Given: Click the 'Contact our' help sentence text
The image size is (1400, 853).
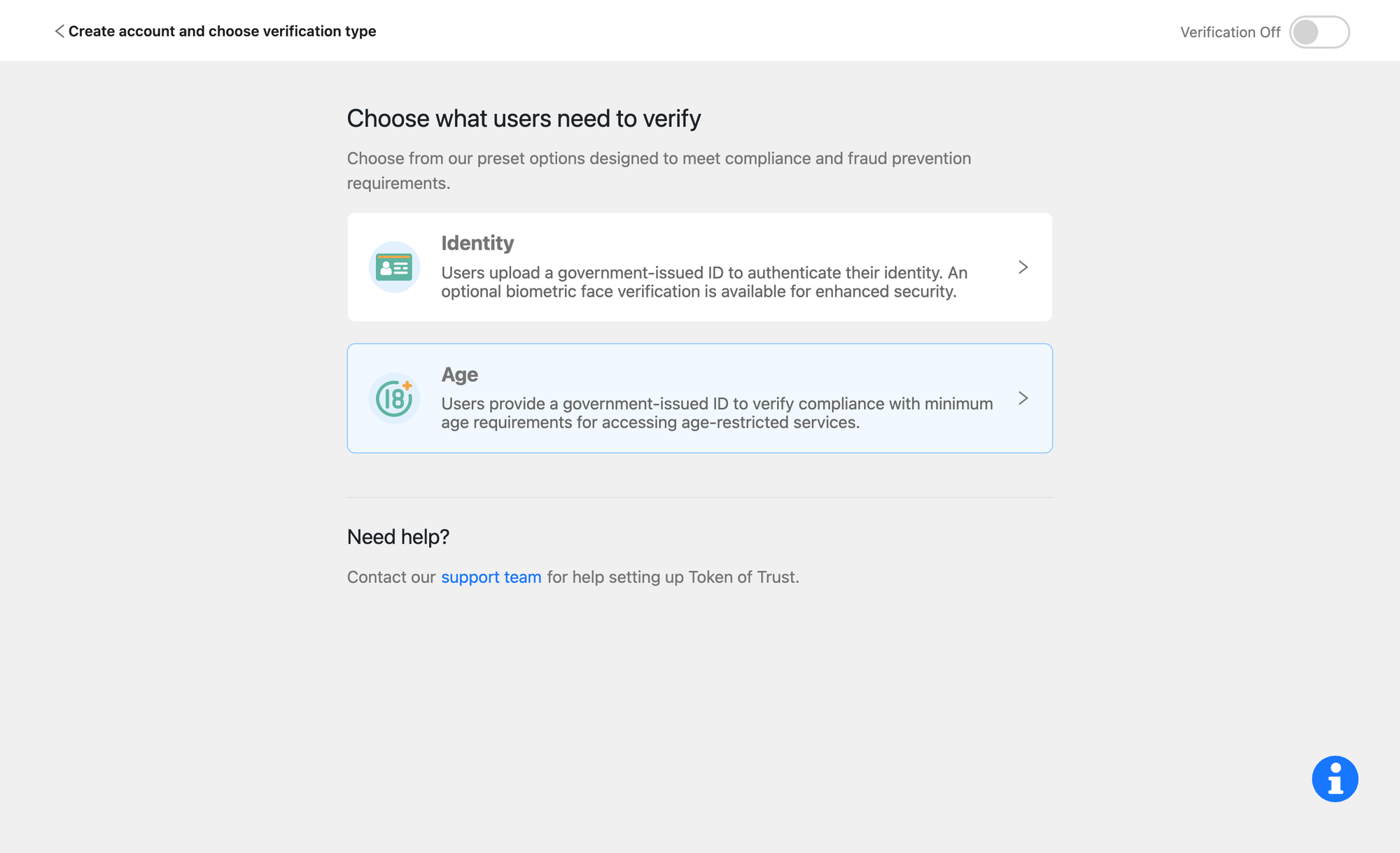Looking at the screenshot, I should pos(391,577).
